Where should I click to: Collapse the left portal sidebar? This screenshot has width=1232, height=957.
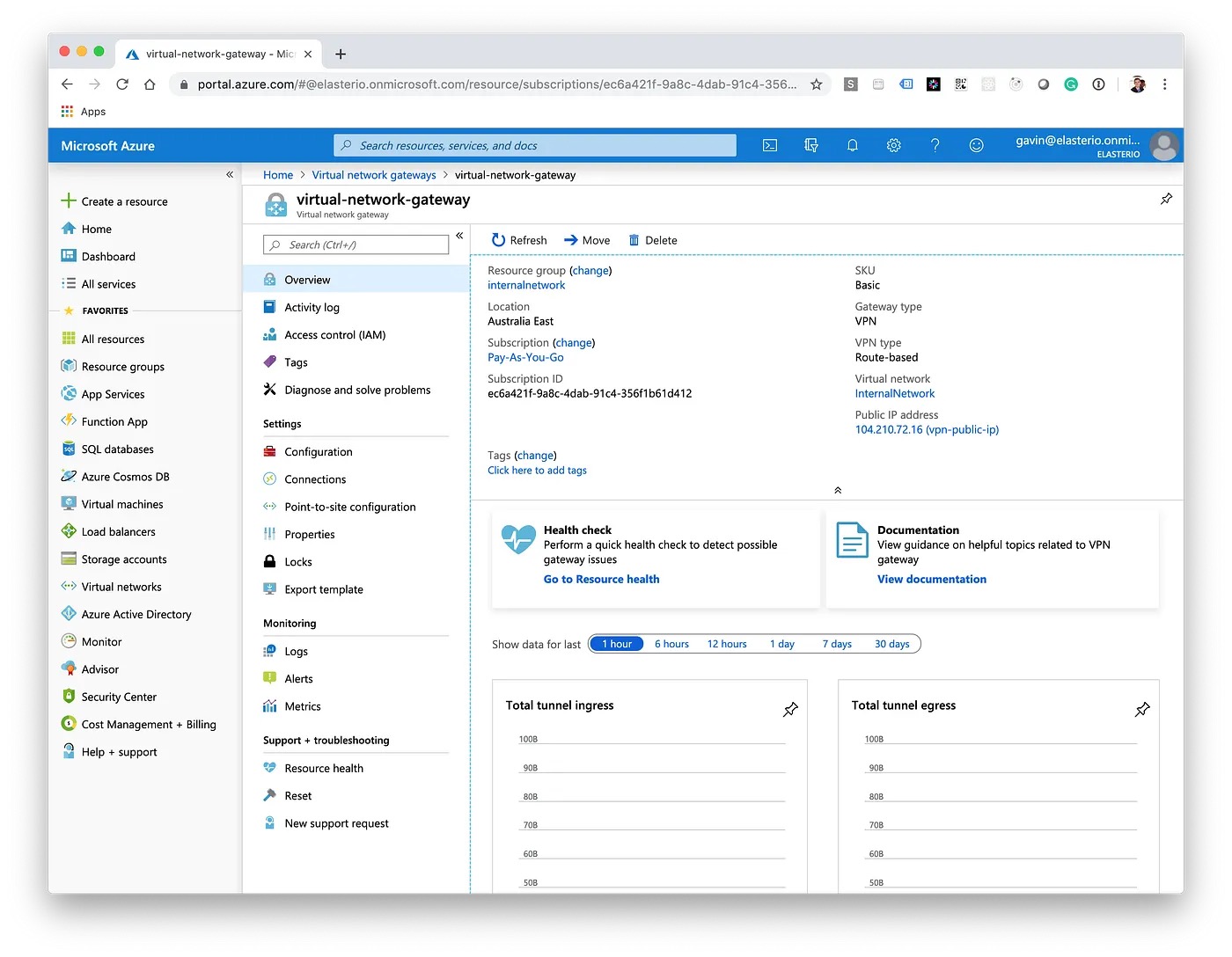[230, 174]
